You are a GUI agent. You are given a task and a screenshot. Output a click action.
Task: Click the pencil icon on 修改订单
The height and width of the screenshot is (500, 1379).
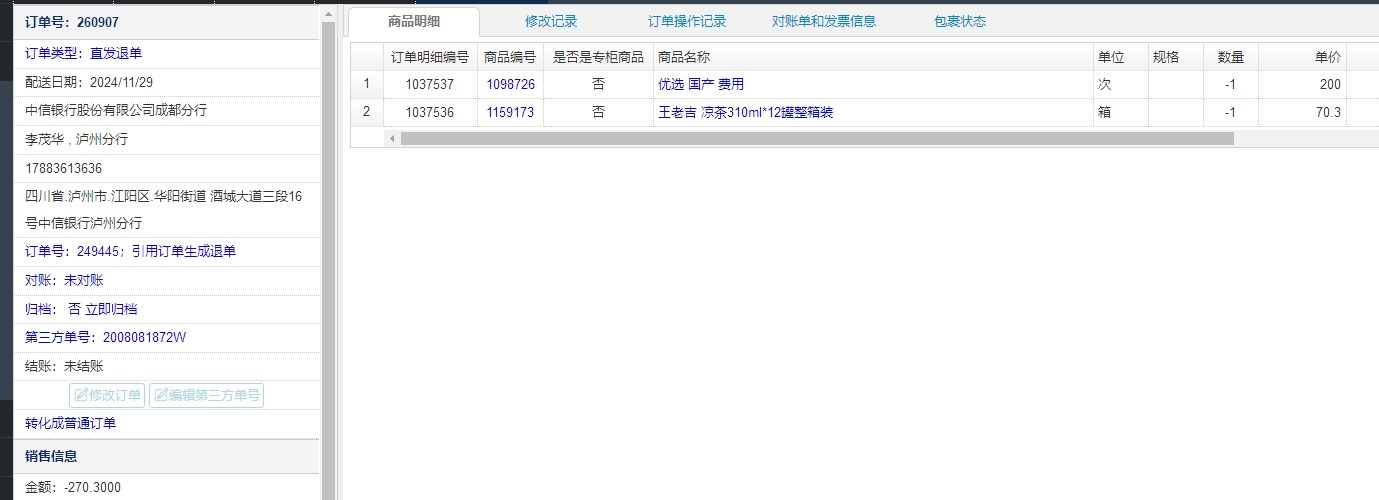tap(81, 395)
